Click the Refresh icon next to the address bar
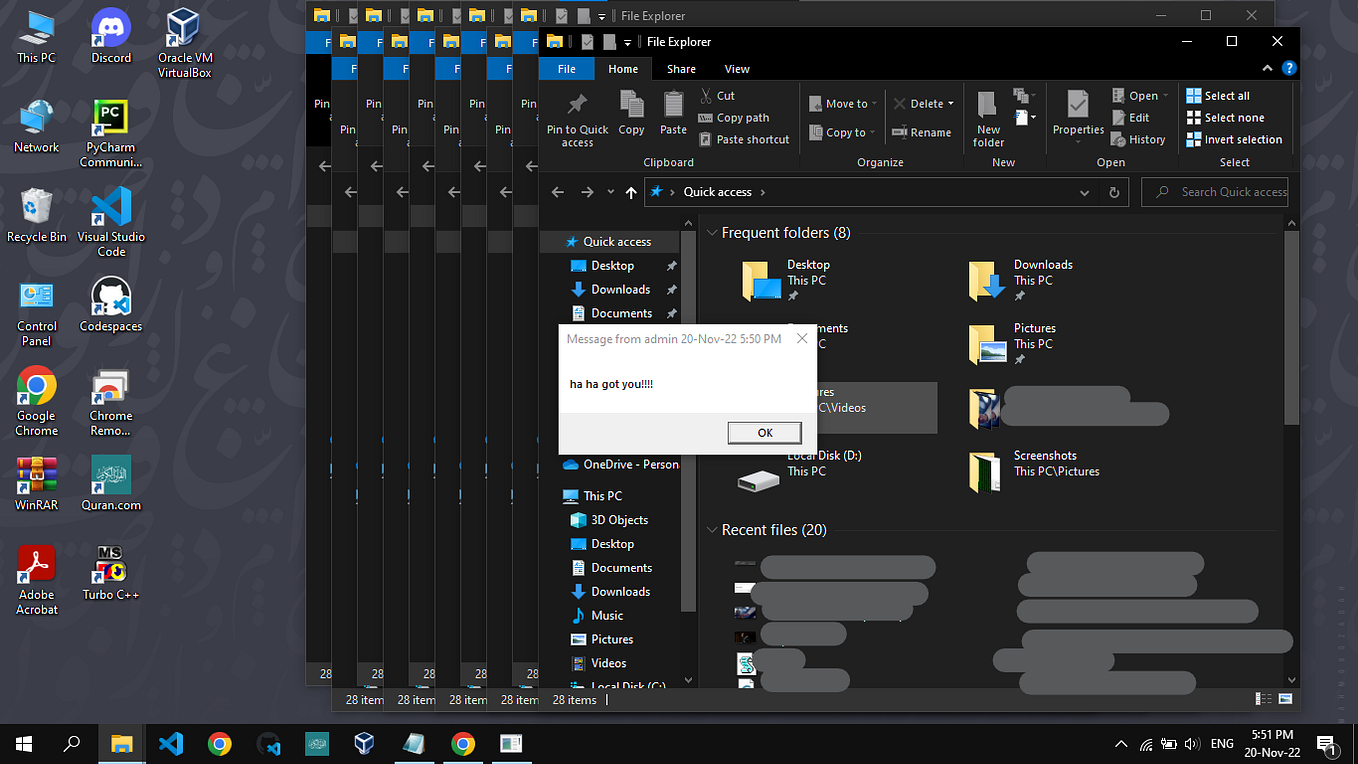 (x=1114, y=191)
